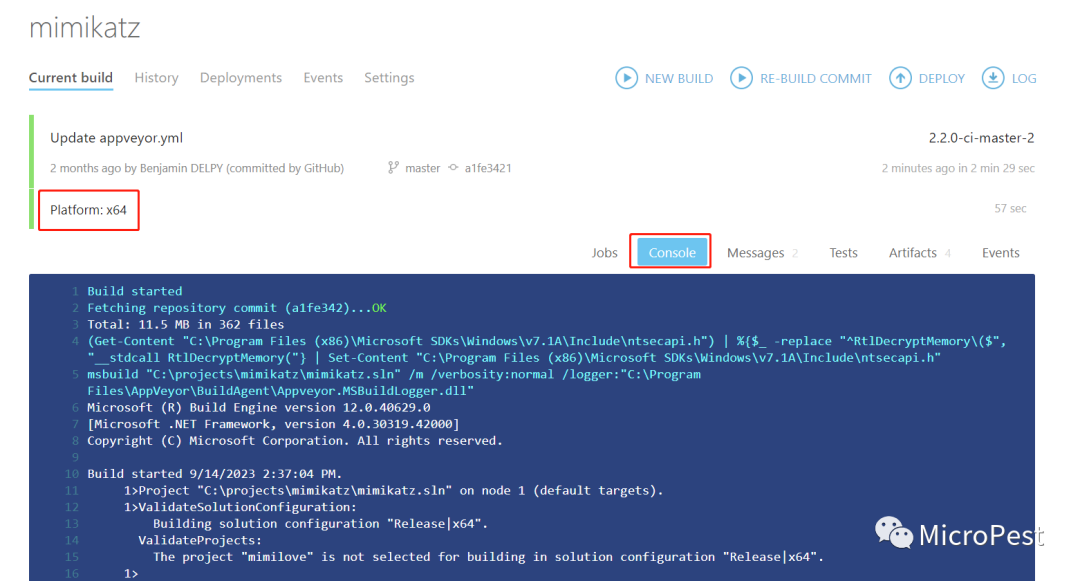This screenshot has width=1080, height=581.
Task: Switch to the History tab
Action: click(x=156, y=78)
